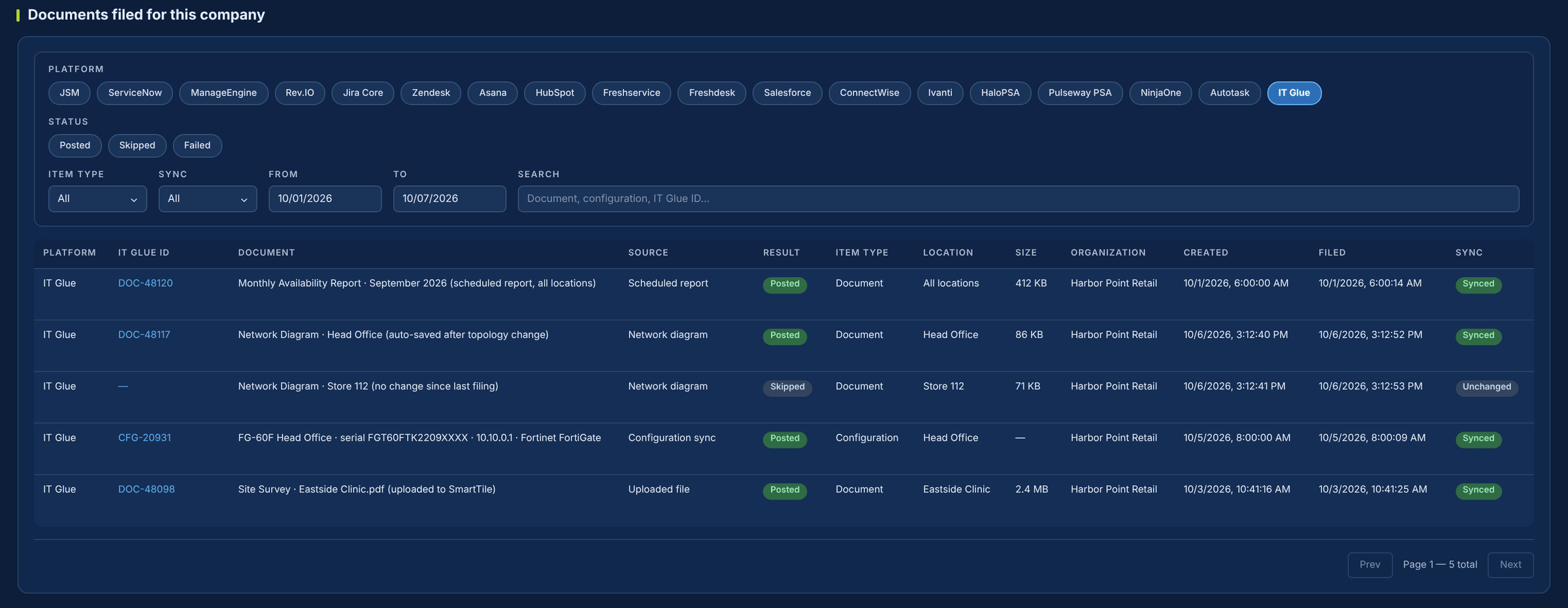Select the ServiceNow platform chip

[135, 93]
